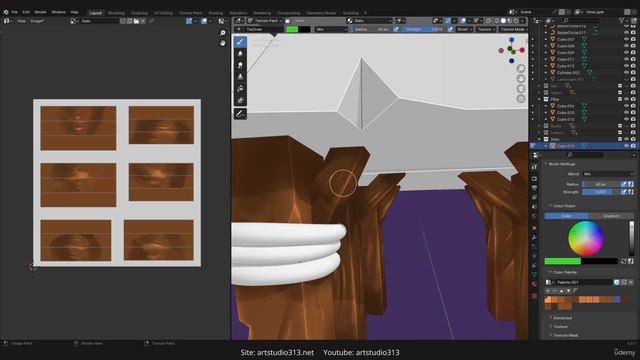Open the Material properties tab

pos(534,284)
